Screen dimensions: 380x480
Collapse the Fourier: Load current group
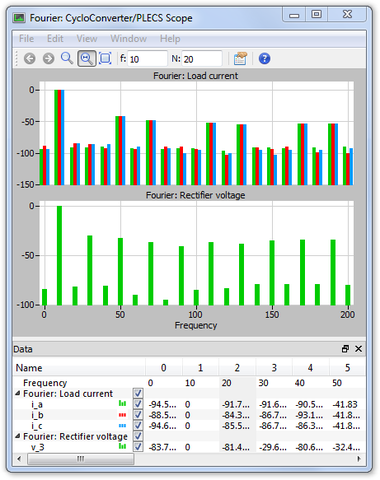(x=18, y=393)
